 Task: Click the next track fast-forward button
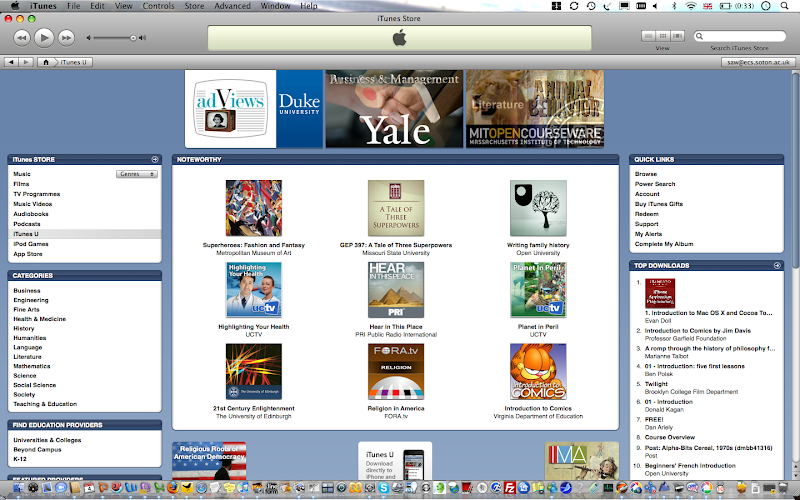click(66, 37)
